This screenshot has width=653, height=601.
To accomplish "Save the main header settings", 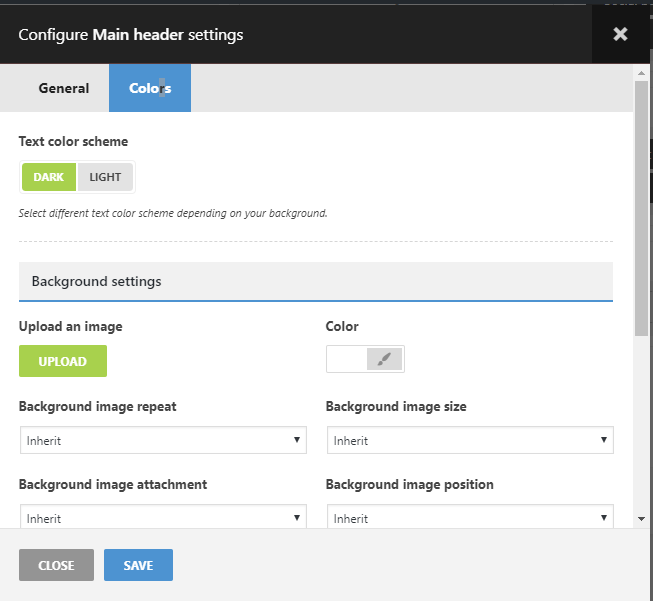I will pyautogui.click(x=138, y=565).
